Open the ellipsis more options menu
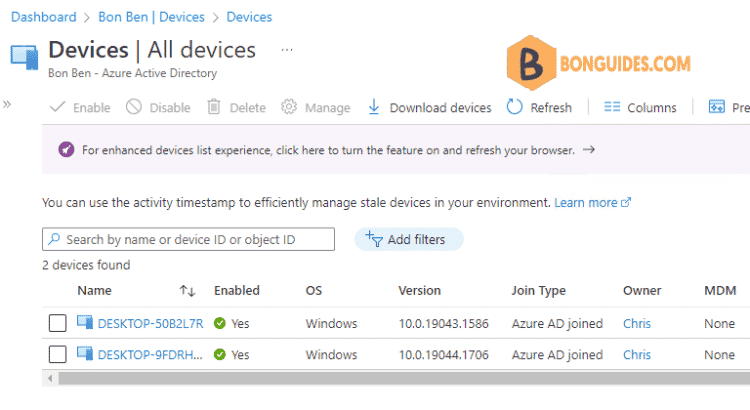 pyautogui.click(x=287, y=49)
